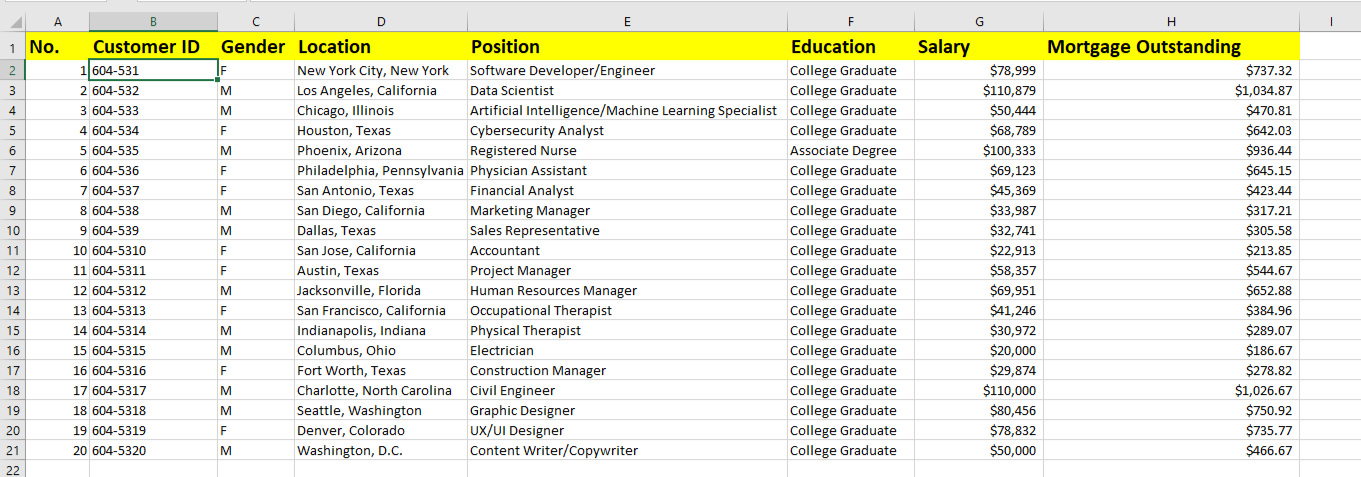
Task: Click the Mortgage Outstanding header cell
Action: pos(1143,47)
